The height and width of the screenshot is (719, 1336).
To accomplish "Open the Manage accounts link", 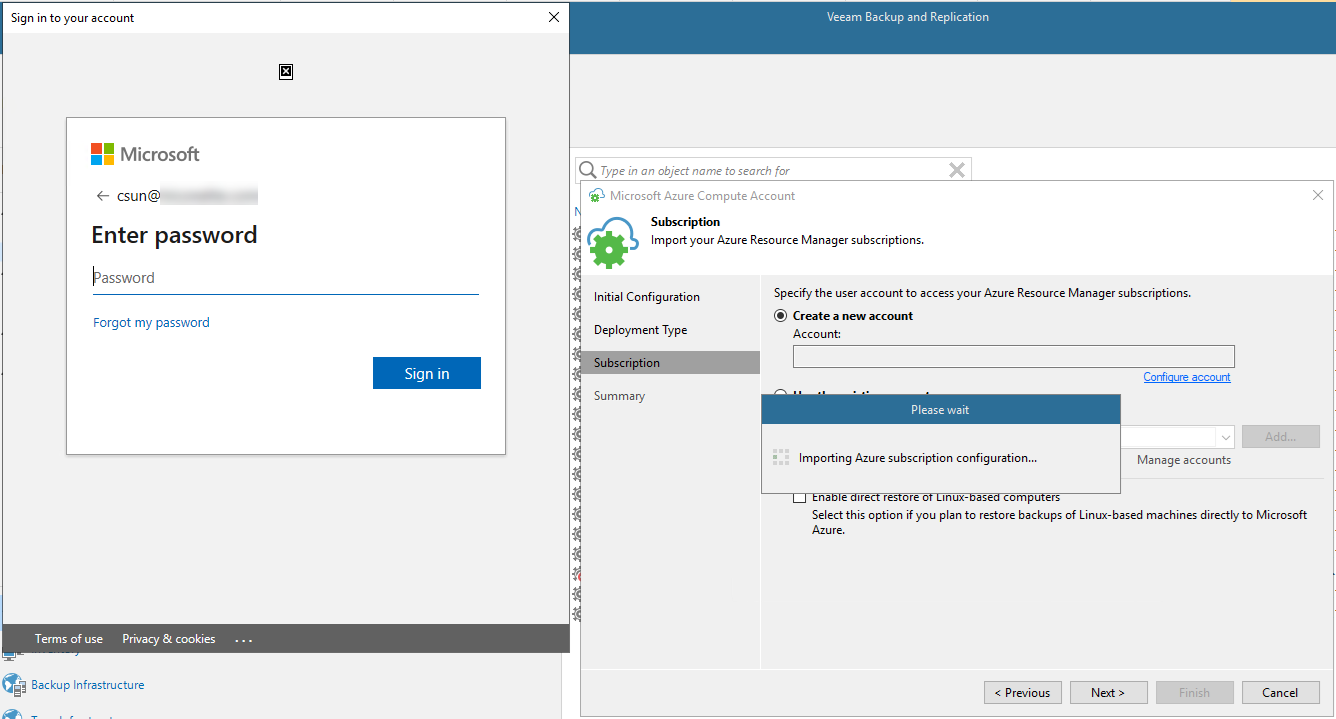I will (1184, 460).
